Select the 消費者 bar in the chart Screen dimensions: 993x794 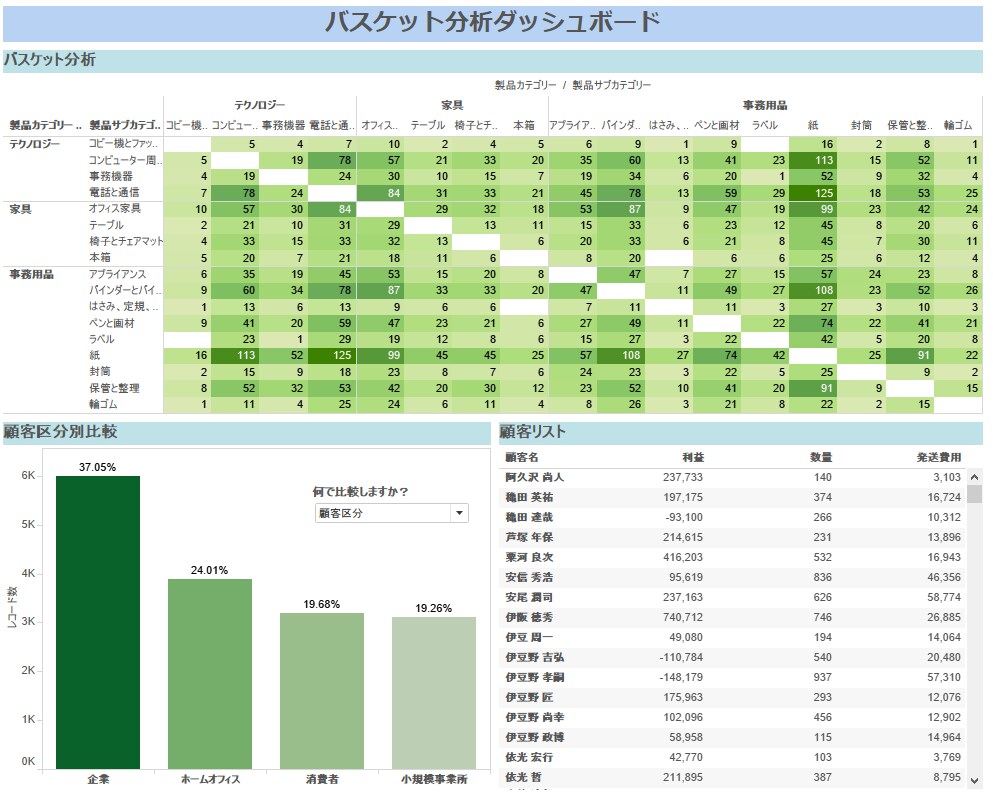(x=322, y=691)
